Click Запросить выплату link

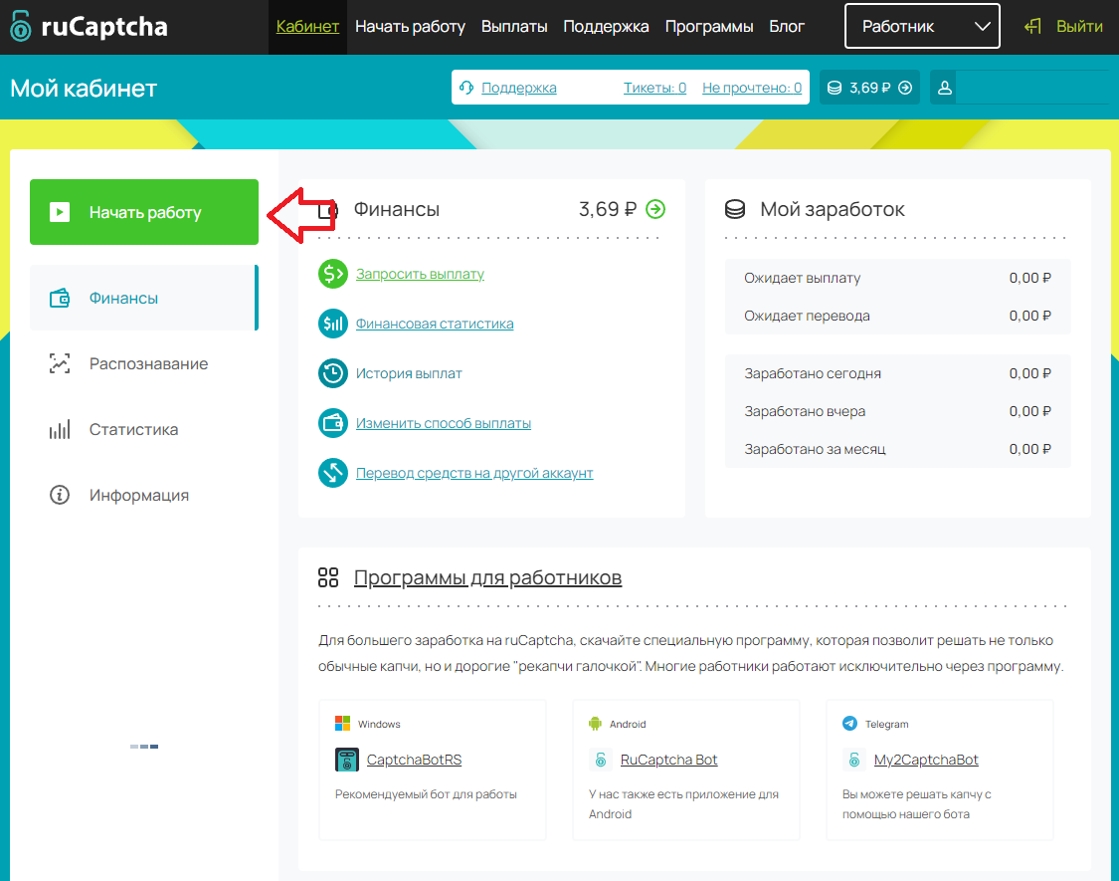(x=420, y=273)
